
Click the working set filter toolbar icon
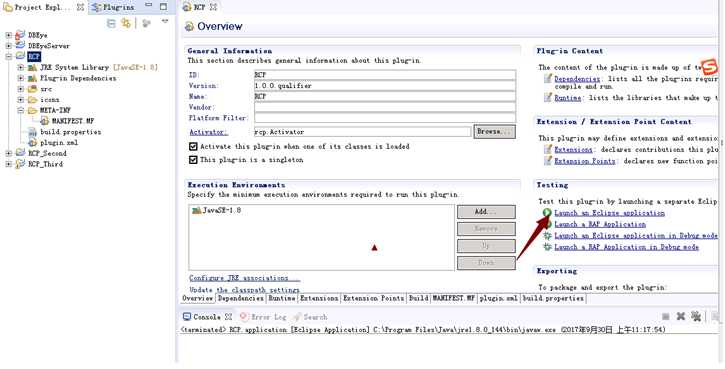coord(147,23)
